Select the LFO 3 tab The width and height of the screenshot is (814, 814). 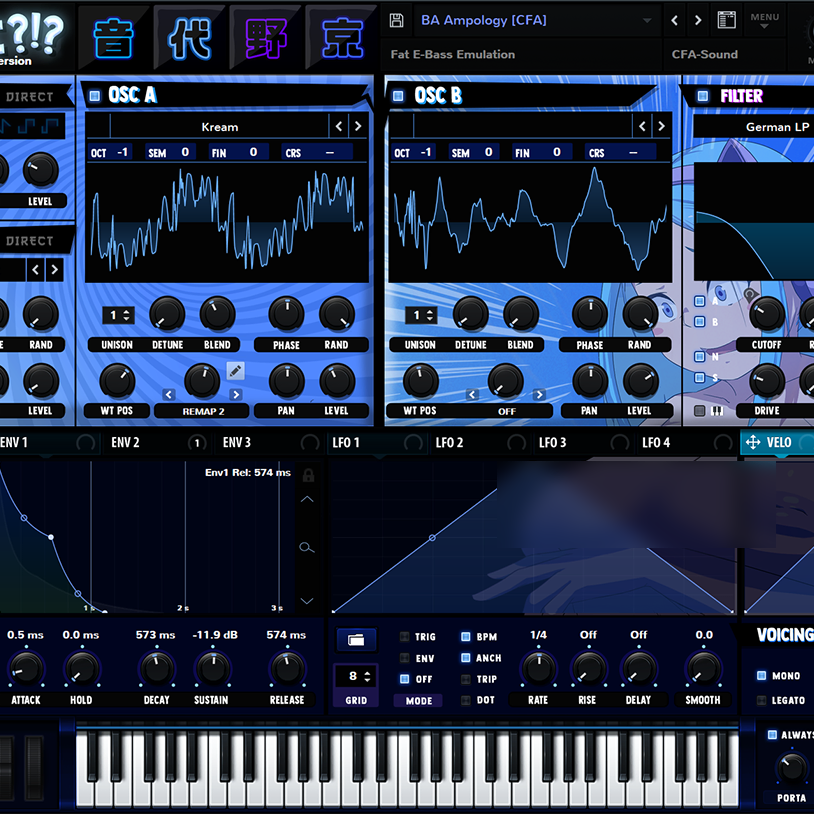pos(552,443)
